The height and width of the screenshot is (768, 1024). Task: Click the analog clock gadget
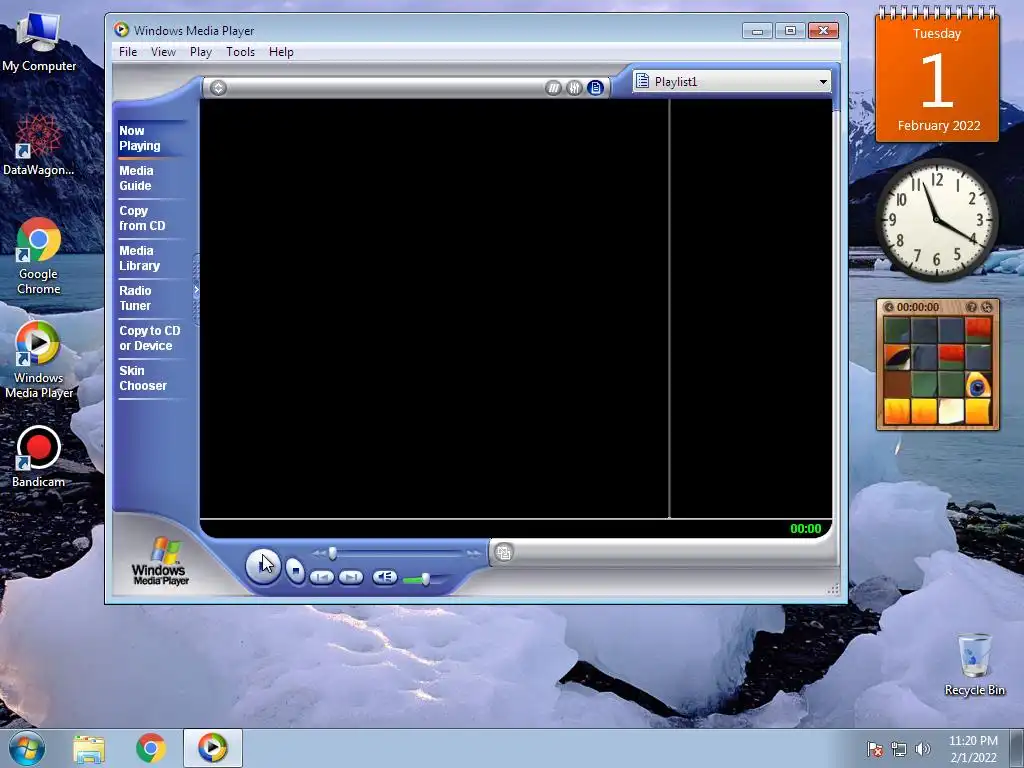(x=936, y=220)
